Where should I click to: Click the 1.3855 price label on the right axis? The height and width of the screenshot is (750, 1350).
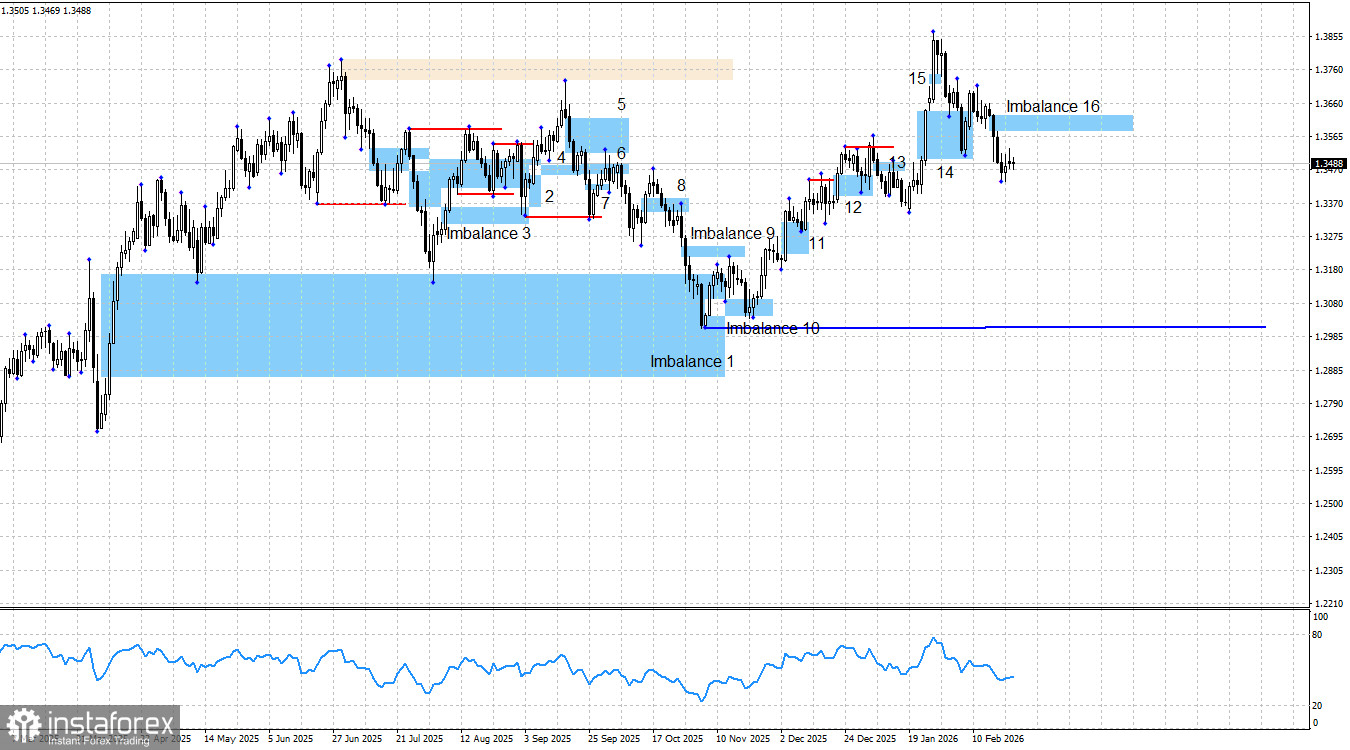[1331, 35]
